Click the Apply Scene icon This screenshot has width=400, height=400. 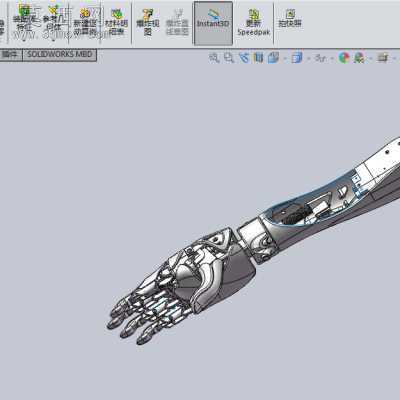[359, 58]
